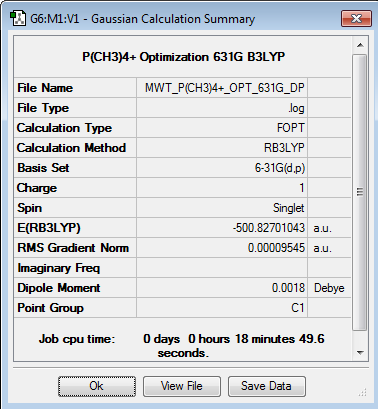Screen dimensions: 378x409
Task: Click the empty Imaginary Freq cell
Action: [x=222, y=268]
